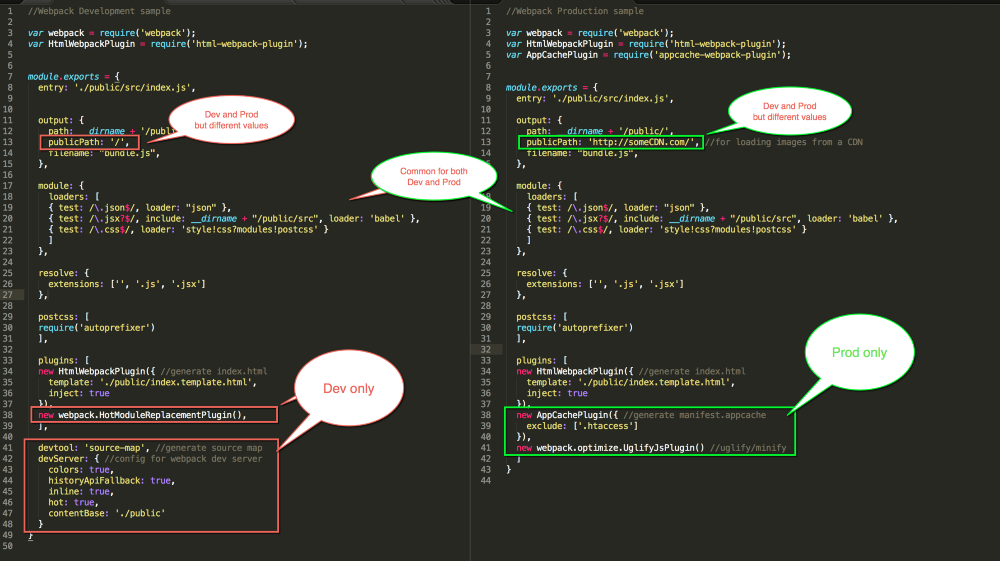The image size is (1000, 561).
Task: Click the css loader line in the Development file
Action: pyautogui.click(x=188, y=230)
